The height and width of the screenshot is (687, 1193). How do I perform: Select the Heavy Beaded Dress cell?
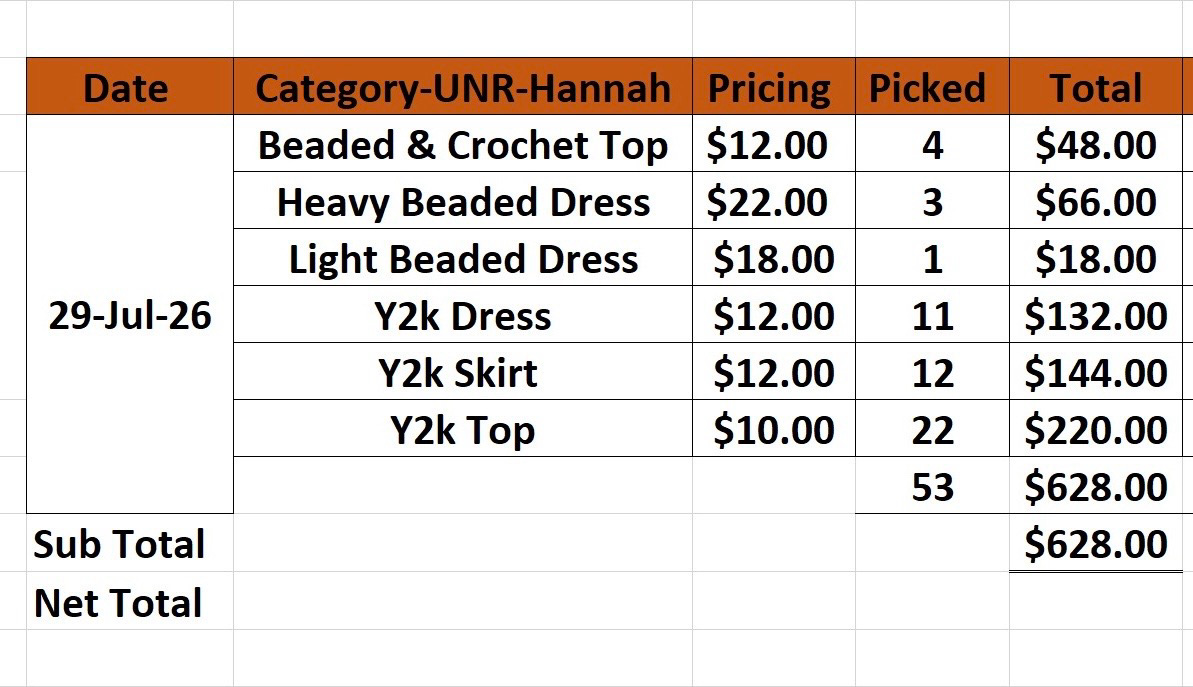[x=463, y=201]
